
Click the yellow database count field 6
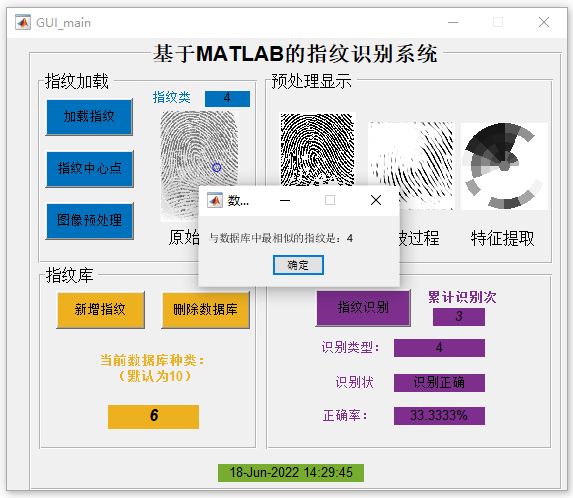(x=153, y=416)
